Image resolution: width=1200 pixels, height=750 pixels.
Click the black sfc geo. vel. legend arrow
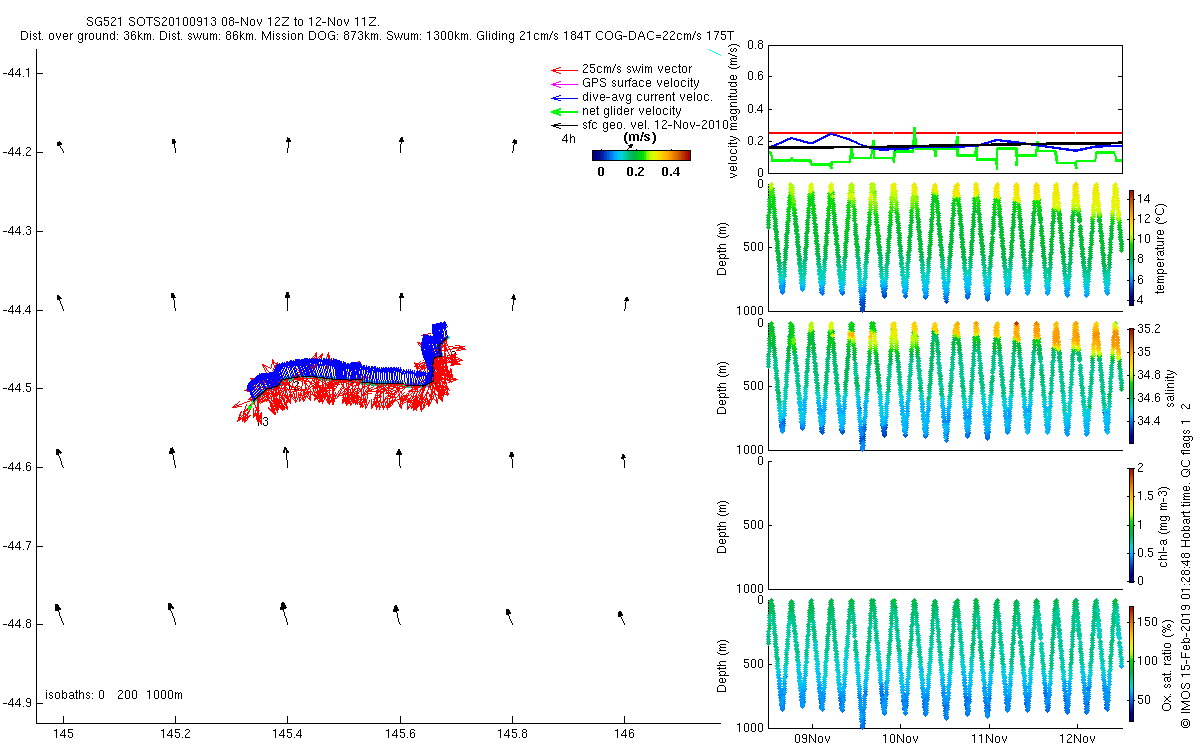pos(563,125)
